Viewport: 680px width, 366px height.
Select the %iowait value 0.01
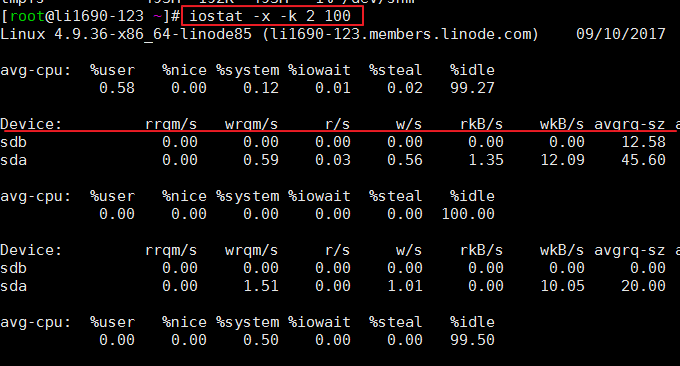[x=333, y=88]
